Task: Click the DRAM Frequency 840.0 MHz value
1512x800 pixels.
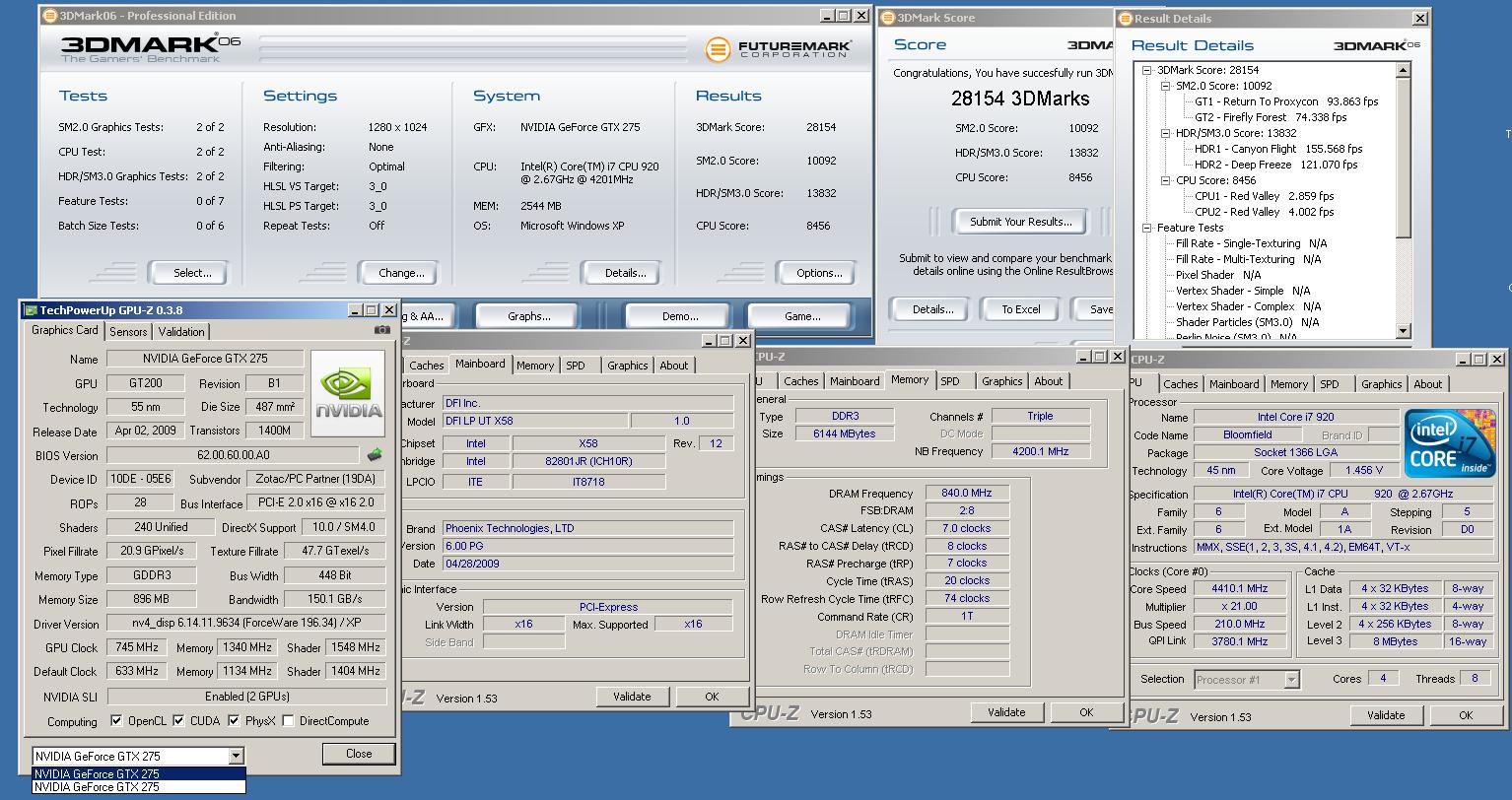Action: point(967,493)
